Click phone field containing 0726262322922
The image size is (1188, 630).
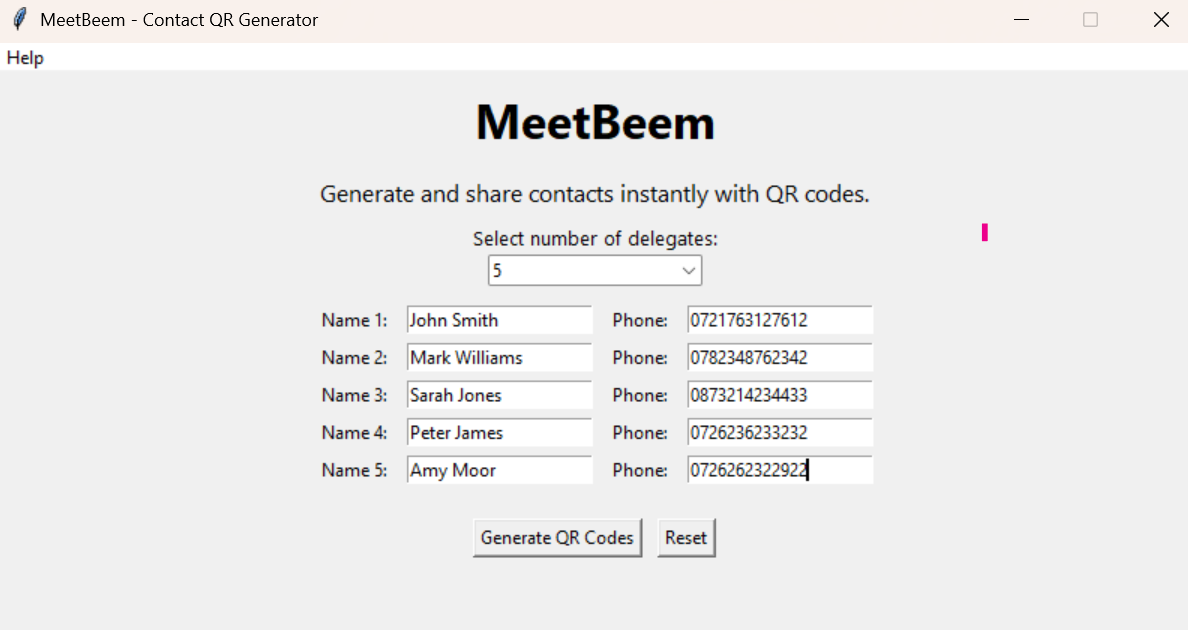780,470
